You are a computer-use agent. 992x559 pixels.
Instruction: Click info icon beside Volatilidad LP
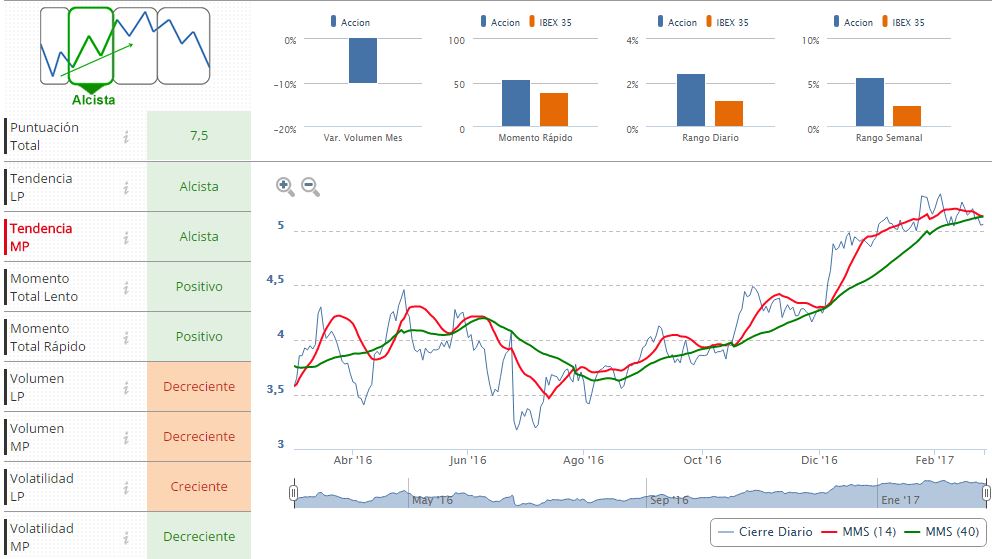[x=126, y=487]
